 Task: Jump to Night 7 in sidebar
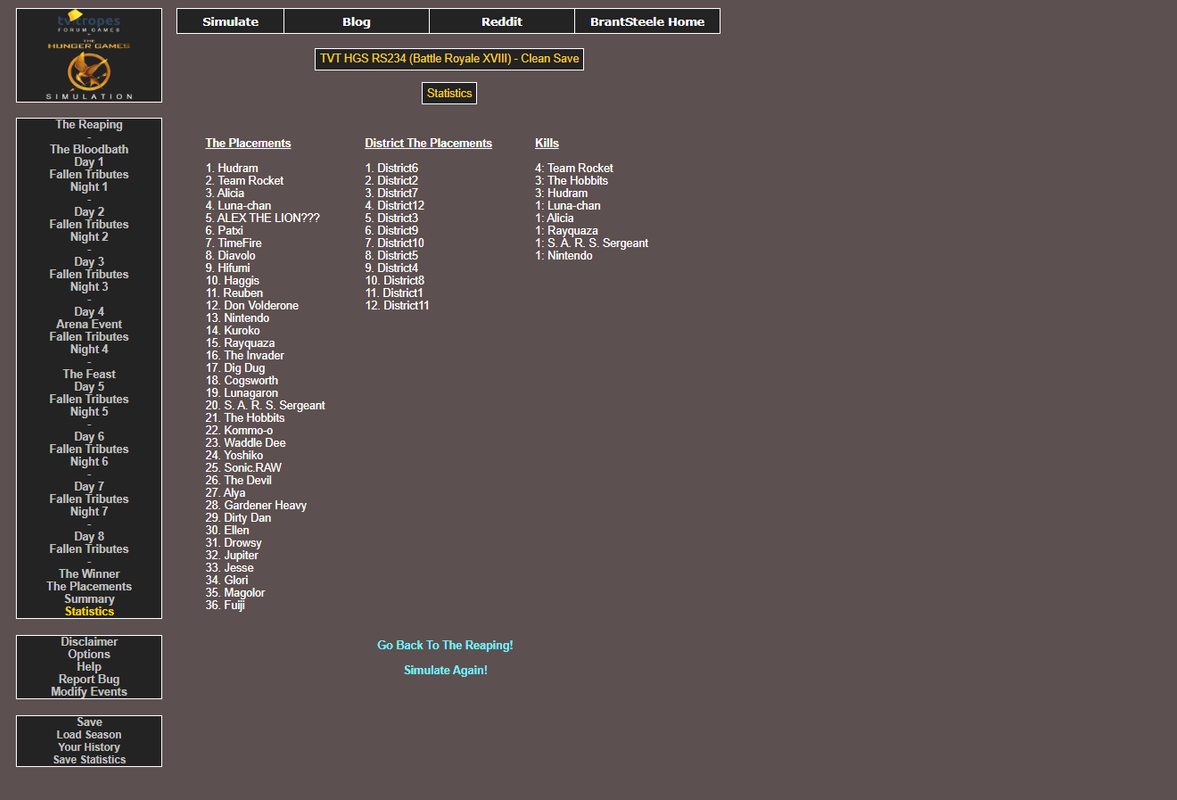(x=89, y=511)
